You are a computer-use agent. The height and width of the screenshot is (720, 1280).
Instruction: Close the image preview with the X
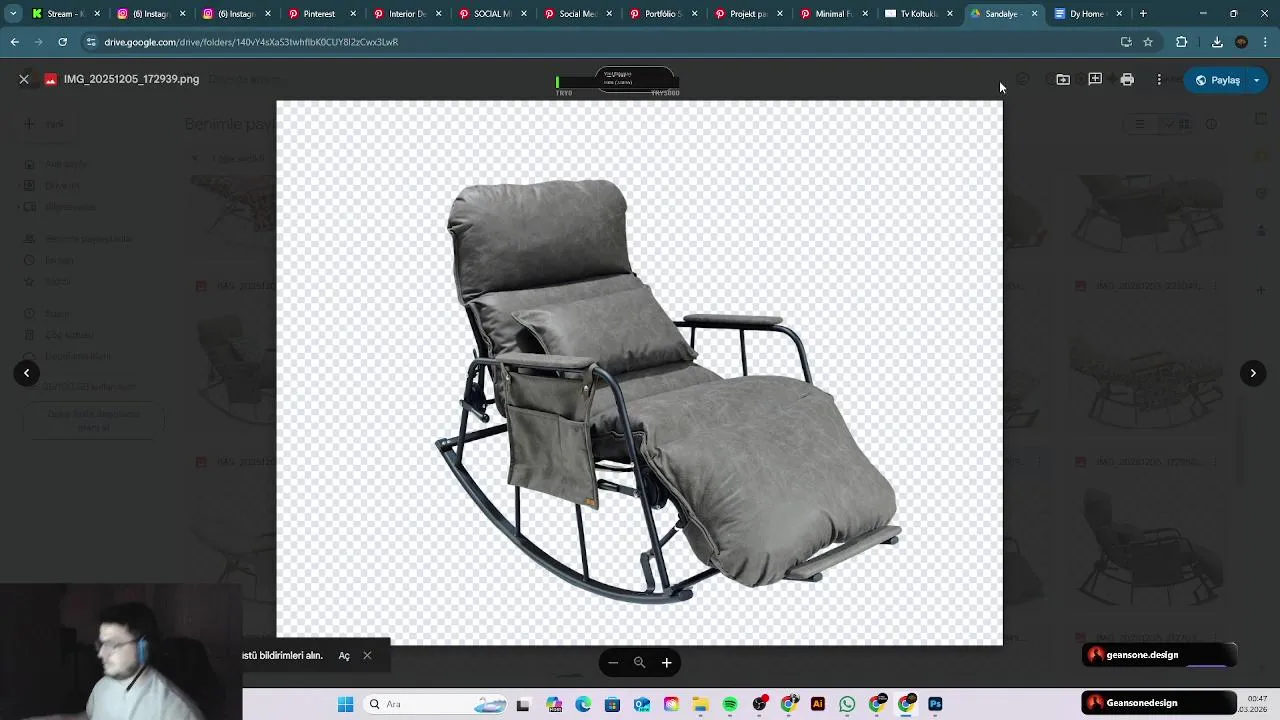pos(24,79)
